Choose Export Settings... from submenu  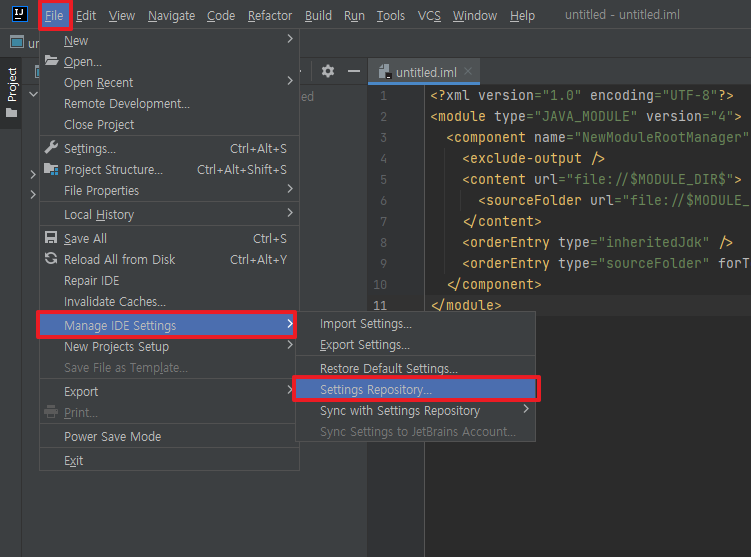(415, 345)
